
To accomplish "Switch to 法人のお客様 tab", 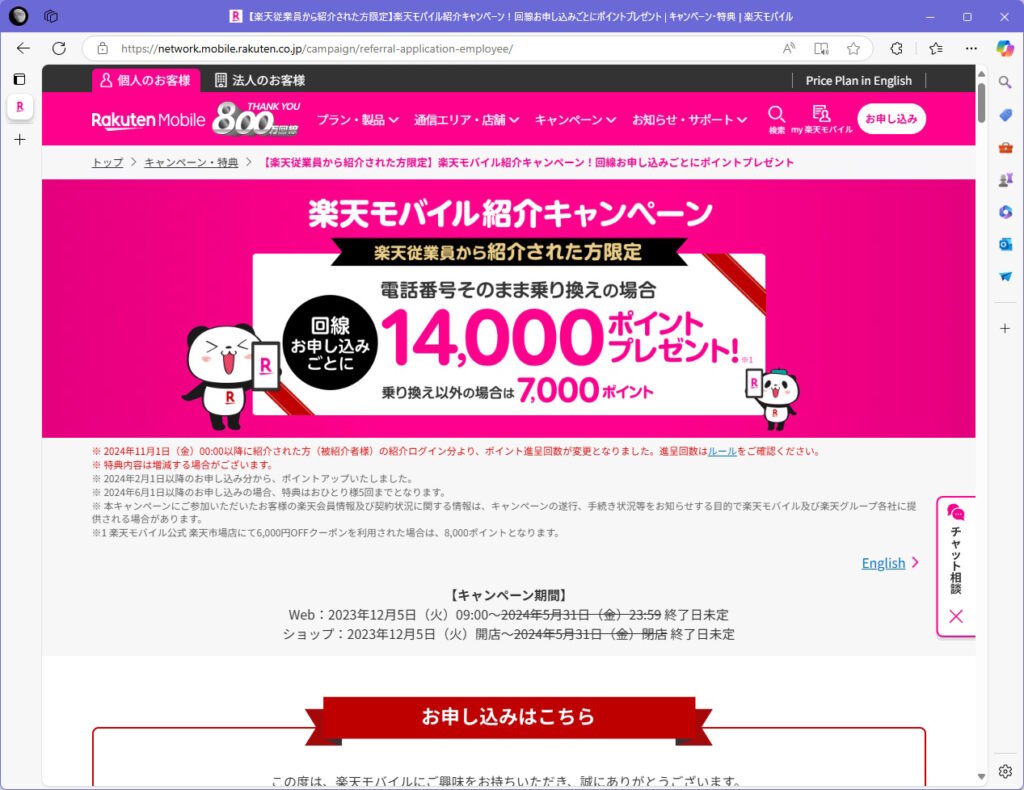I will click(260, 80).
